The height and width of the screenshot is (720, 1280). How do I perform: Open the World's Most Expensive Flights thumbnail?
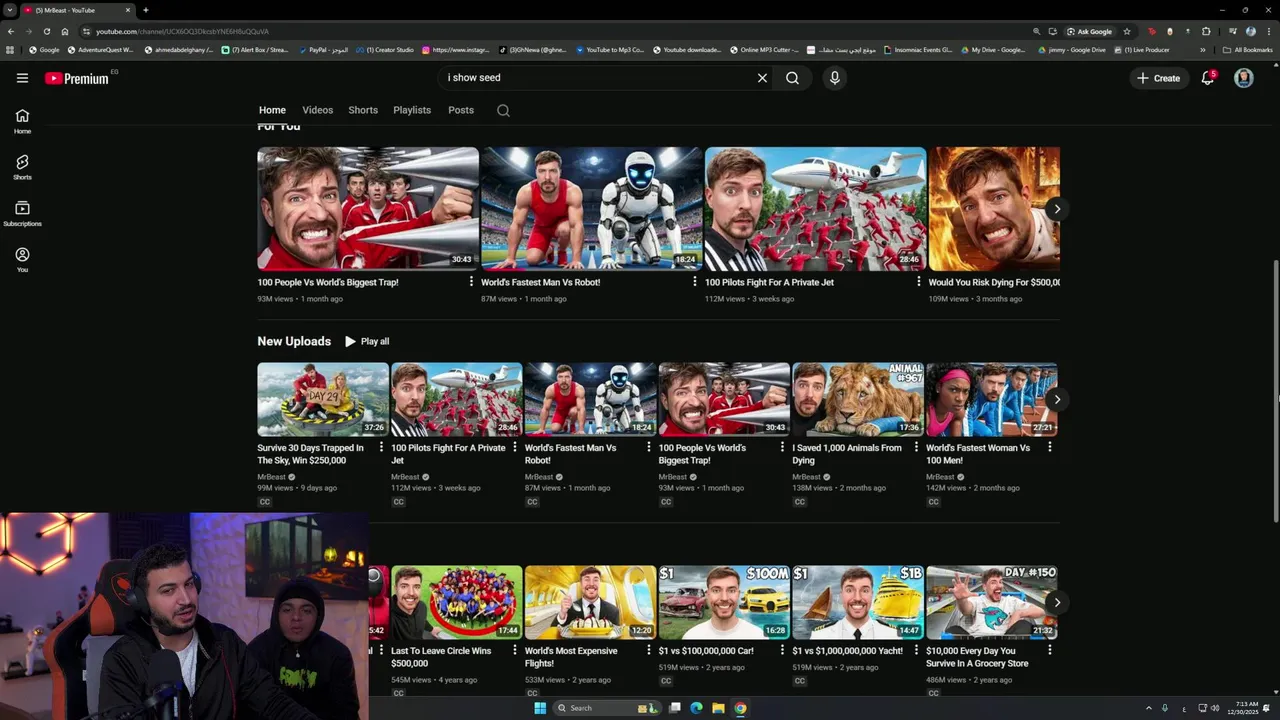[591, 603]
